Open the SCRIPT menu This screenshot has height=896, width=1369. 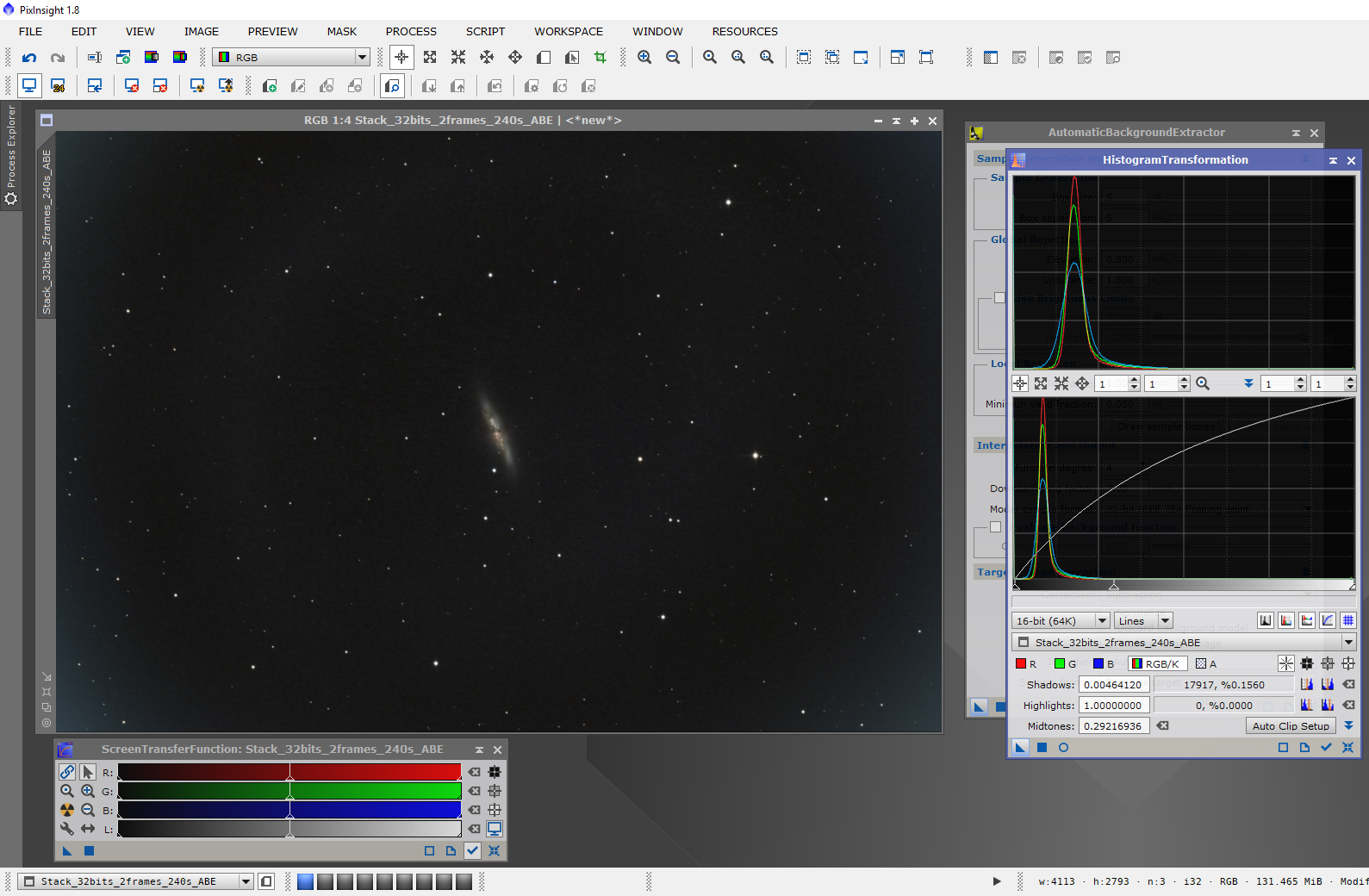(485, 32)
